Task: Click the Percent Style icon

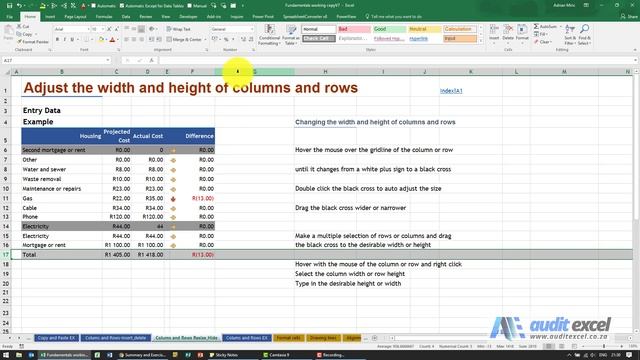Action: pos(226,40)
